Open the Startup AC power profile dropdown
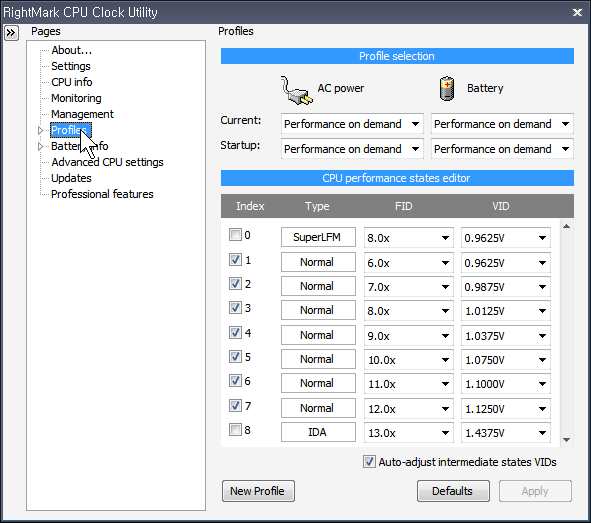 click(352, 149)
